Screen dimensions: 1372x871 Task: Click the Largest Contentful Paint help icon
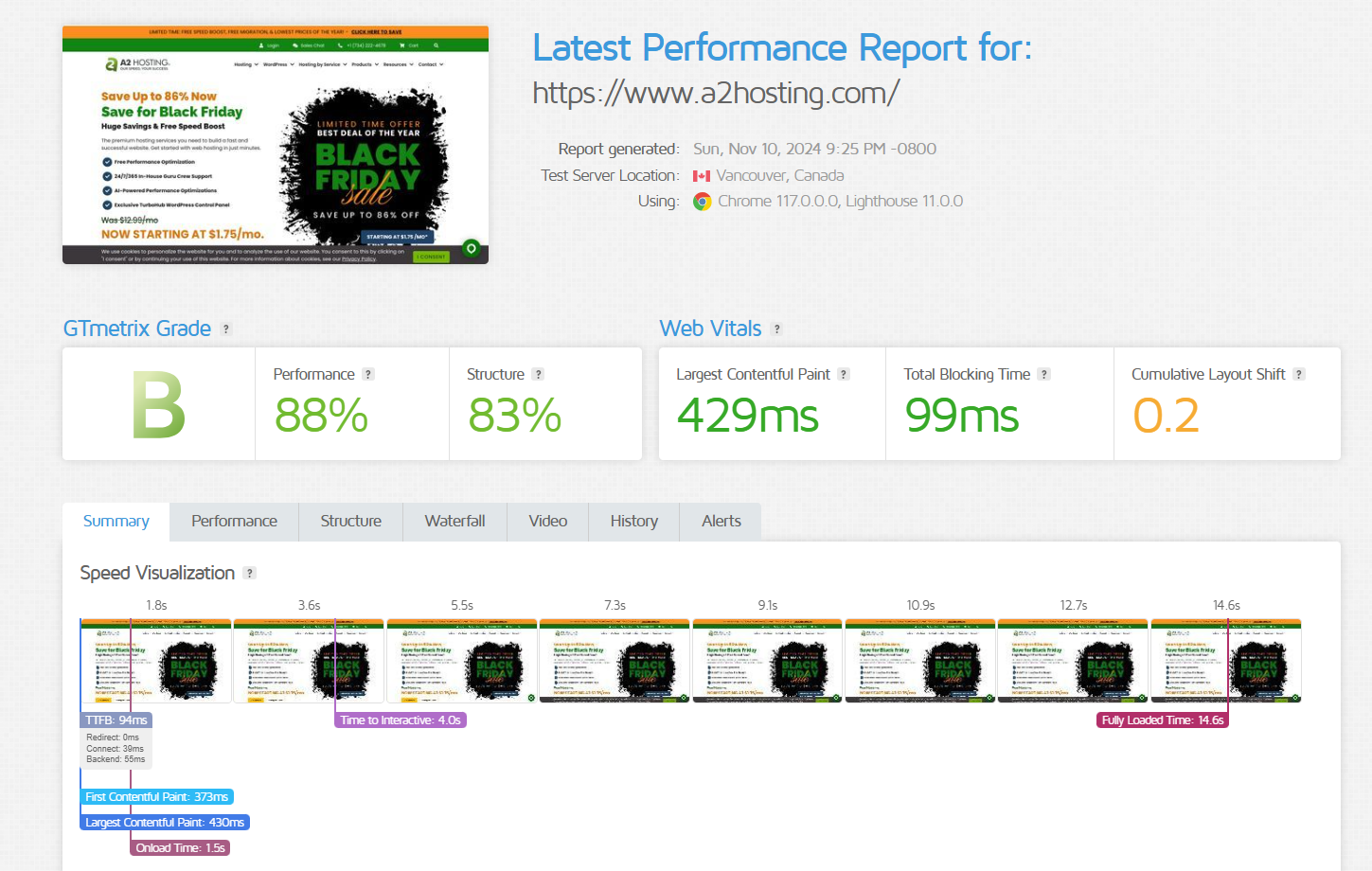point(844,375)
